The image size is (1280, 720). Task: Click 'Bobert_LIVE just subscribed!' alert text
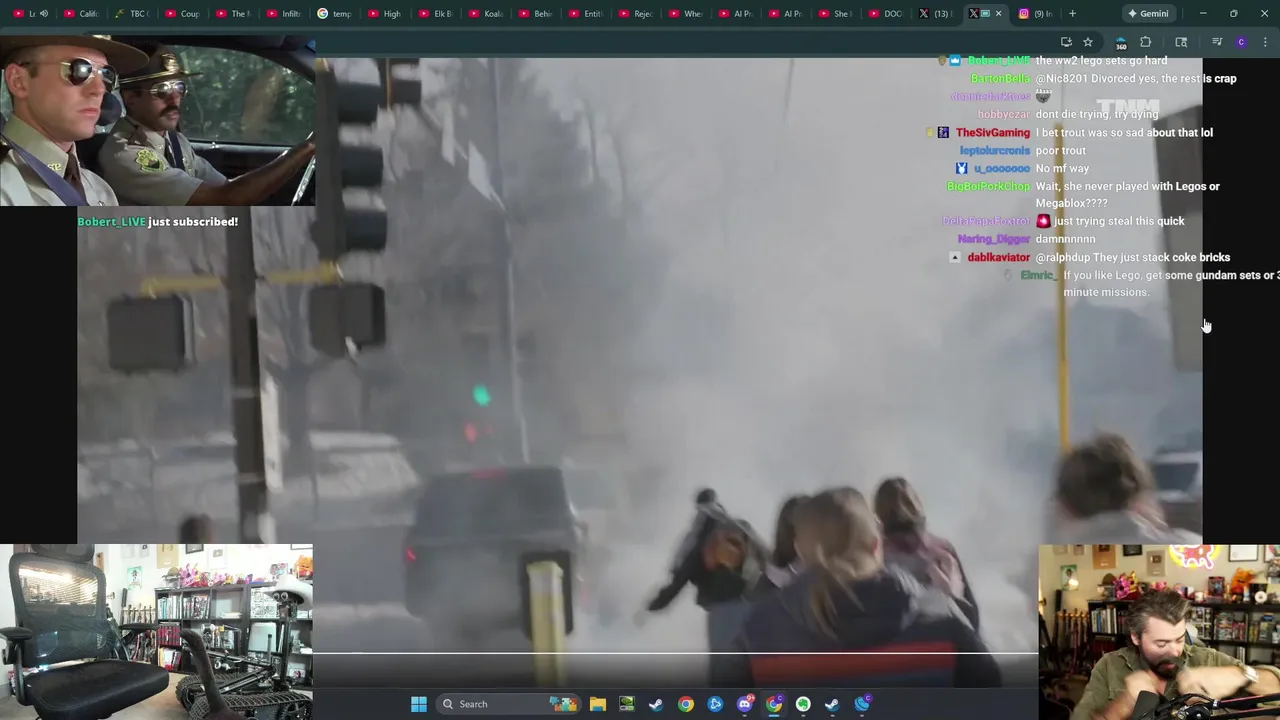coord(158,222)
